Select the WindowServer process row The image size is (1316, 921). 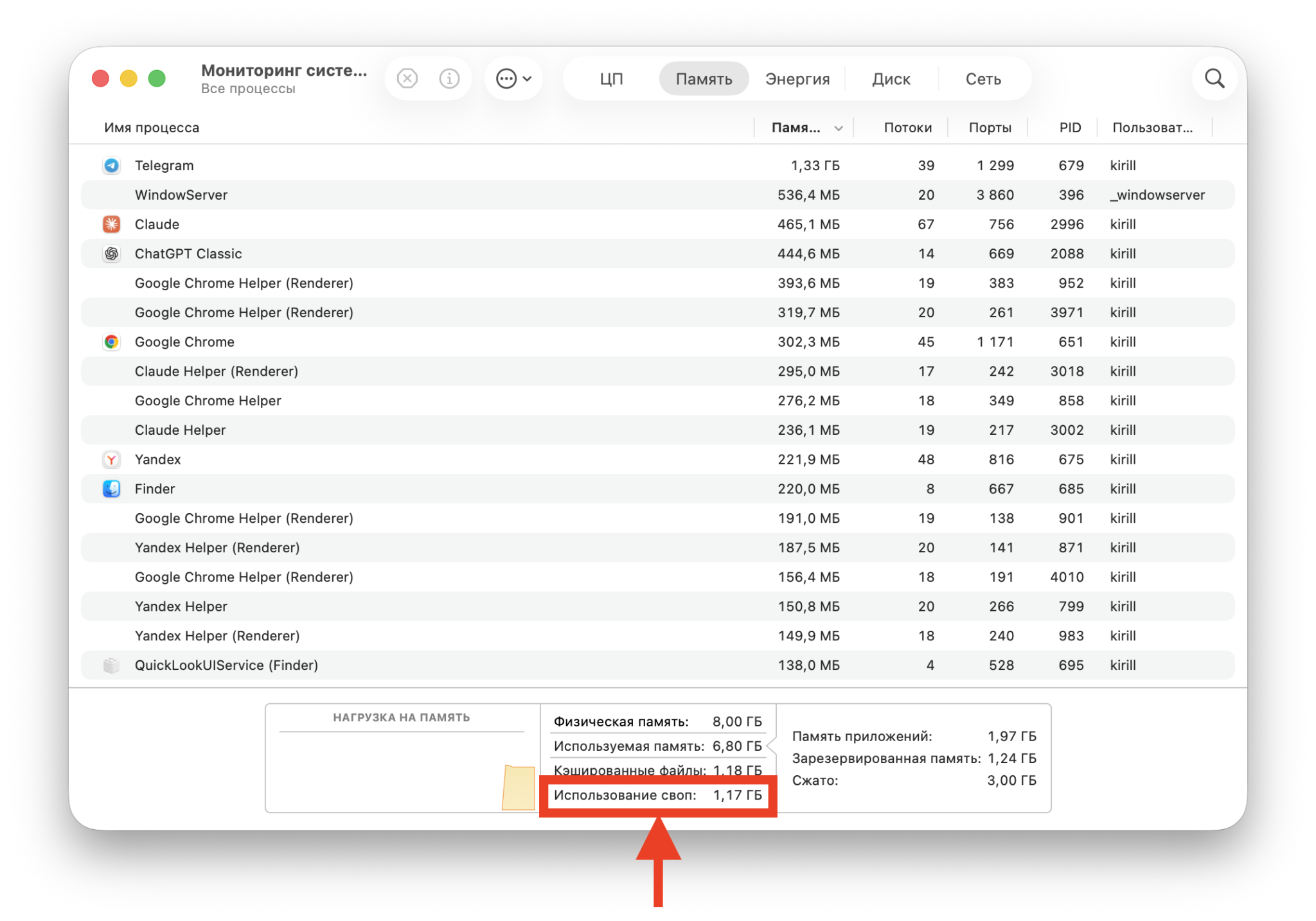click(x=657, y=195)
